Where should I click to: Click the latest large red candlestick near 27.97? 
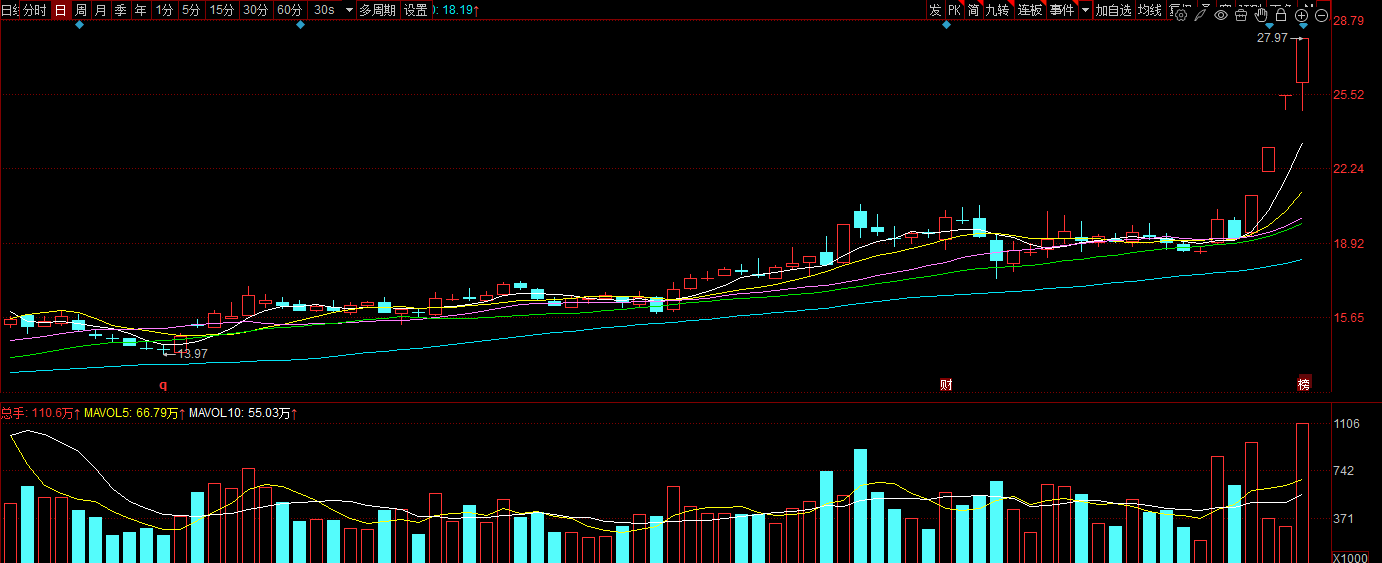(1302, 60)
